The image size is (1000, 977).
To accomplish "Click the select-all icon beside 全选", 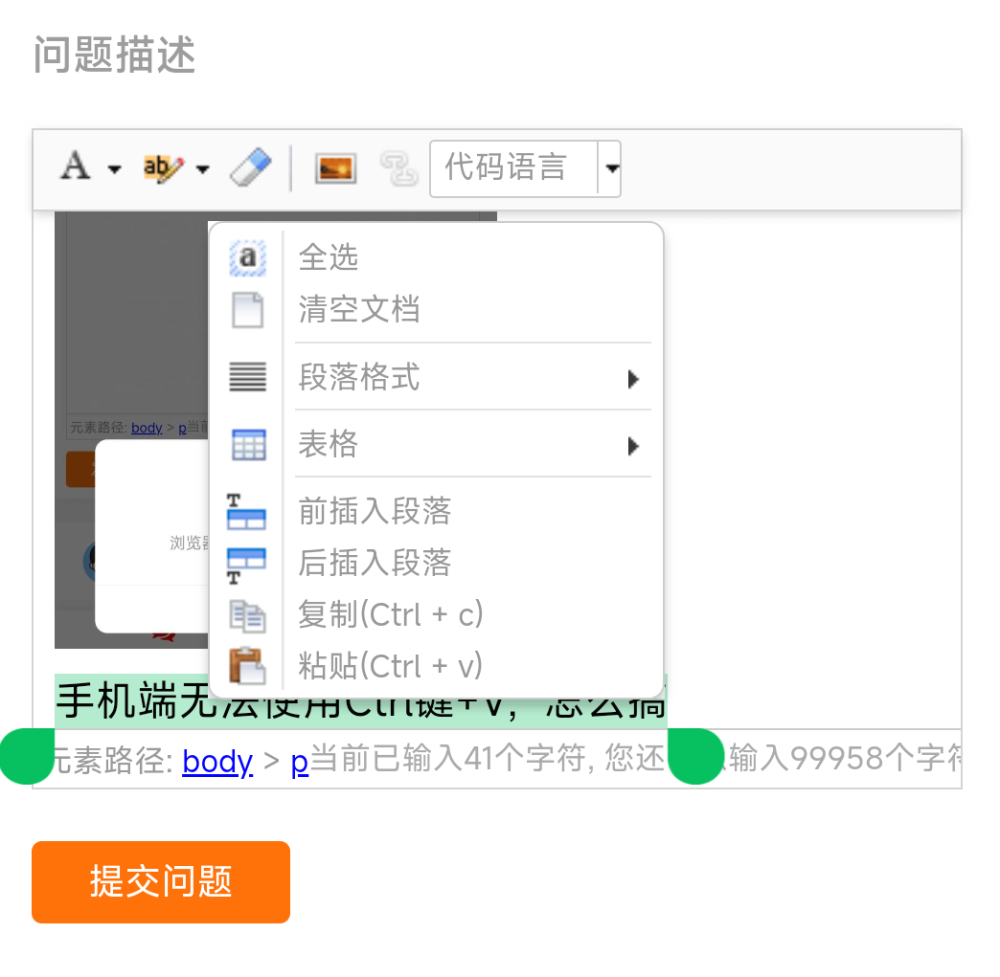I will (x=247, y=258).
